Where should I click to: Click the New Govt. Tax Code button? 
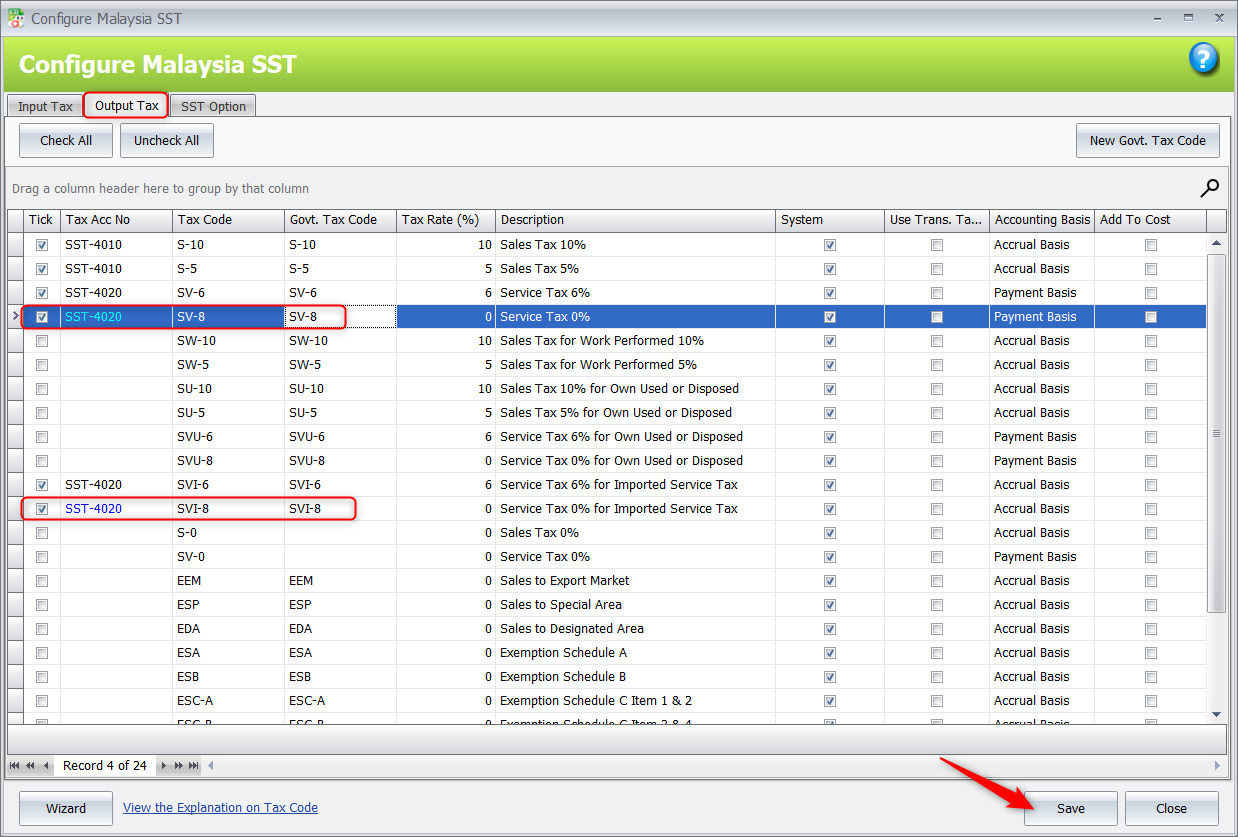click(1147, 141)
